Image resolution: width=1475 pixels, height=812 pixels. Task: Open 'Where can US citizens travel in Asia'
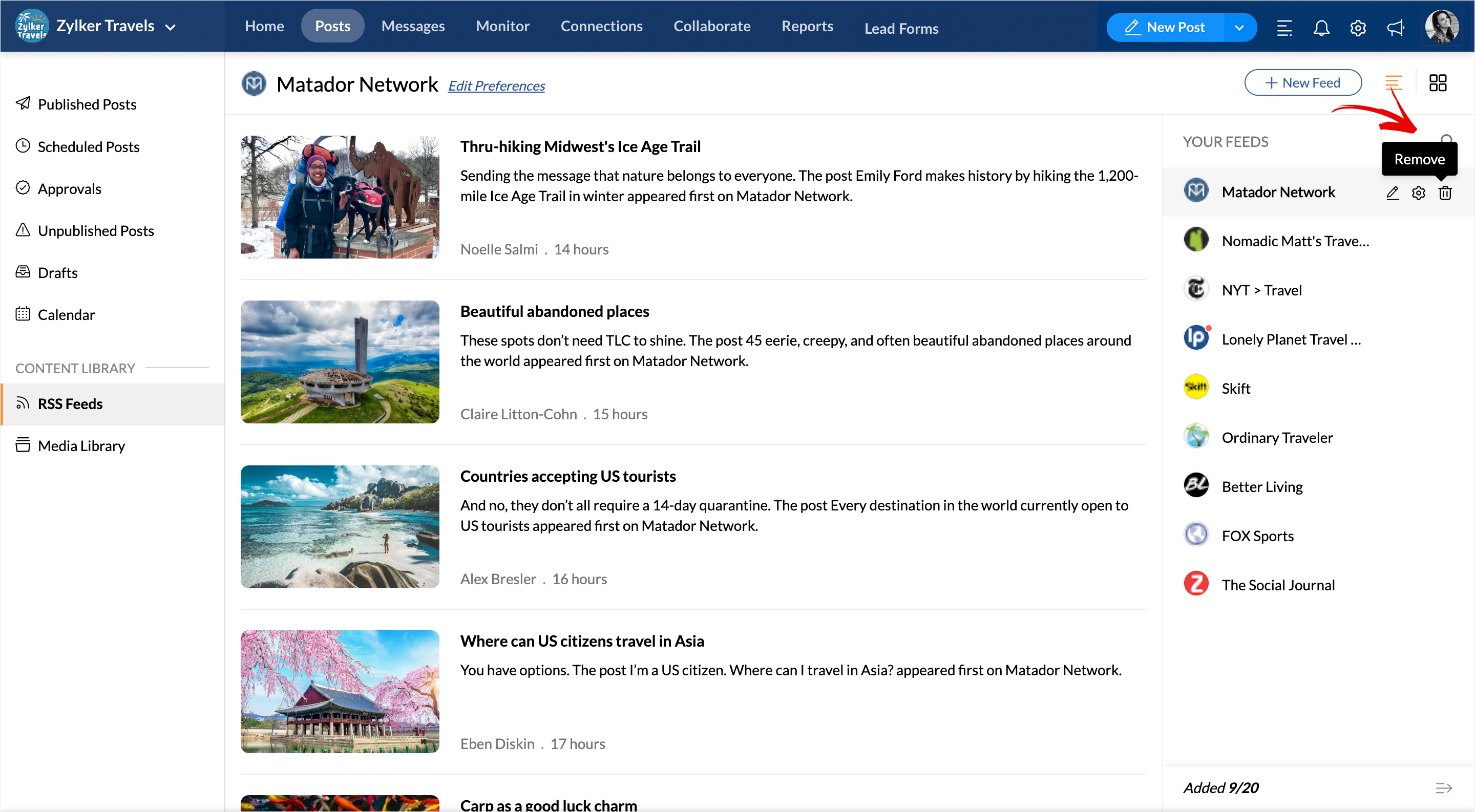click(x=582, y=641)
